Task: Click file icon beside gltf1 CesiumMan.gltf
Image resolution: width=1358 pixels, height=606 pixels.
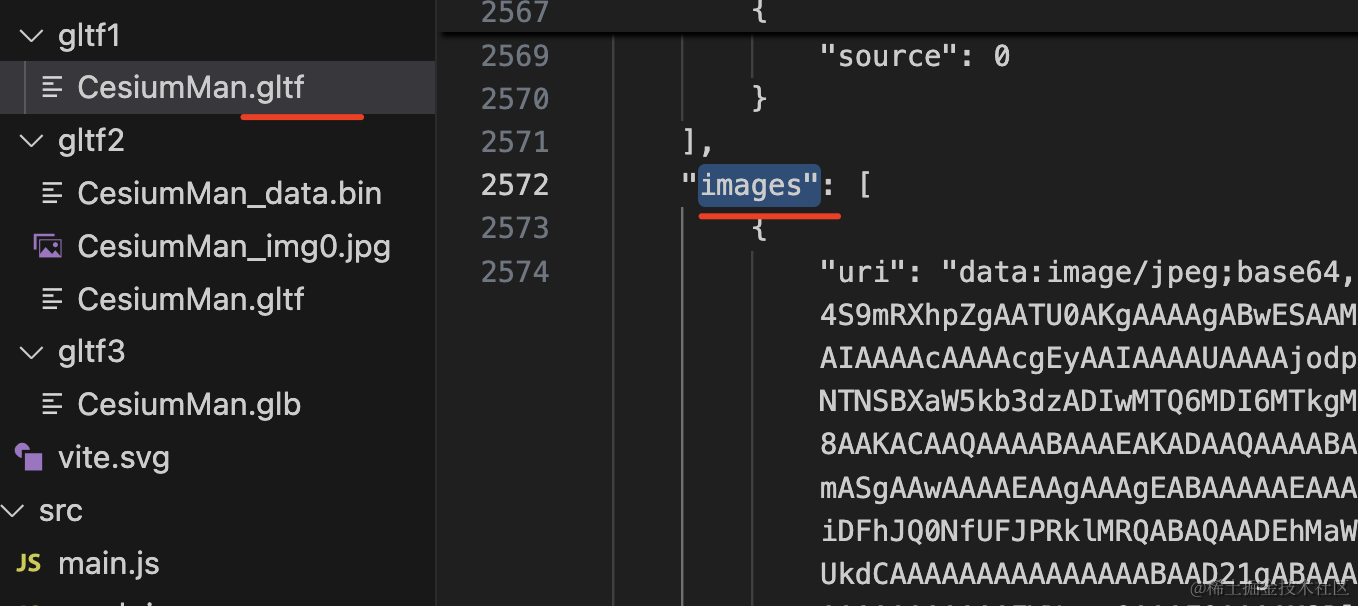Action: pos(51,88)
